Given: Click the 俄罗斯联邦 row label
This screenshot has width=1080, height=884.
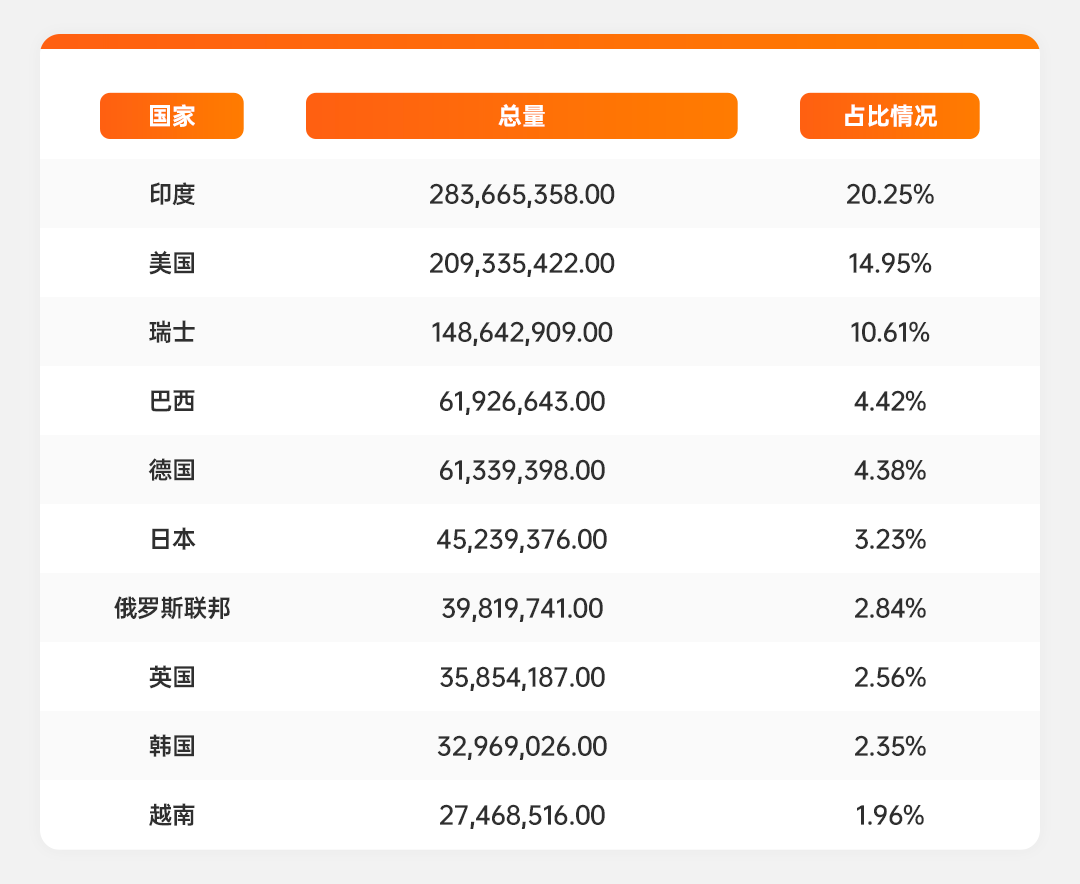Looking at the screenshot, I should 171,608.
